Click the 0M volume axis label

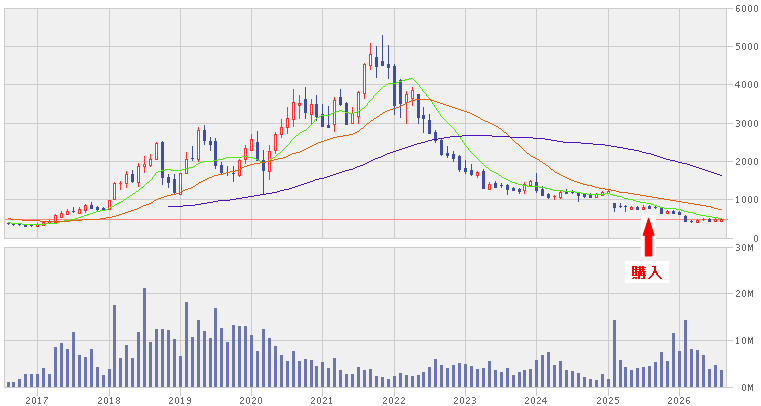[x=747, y=388]
